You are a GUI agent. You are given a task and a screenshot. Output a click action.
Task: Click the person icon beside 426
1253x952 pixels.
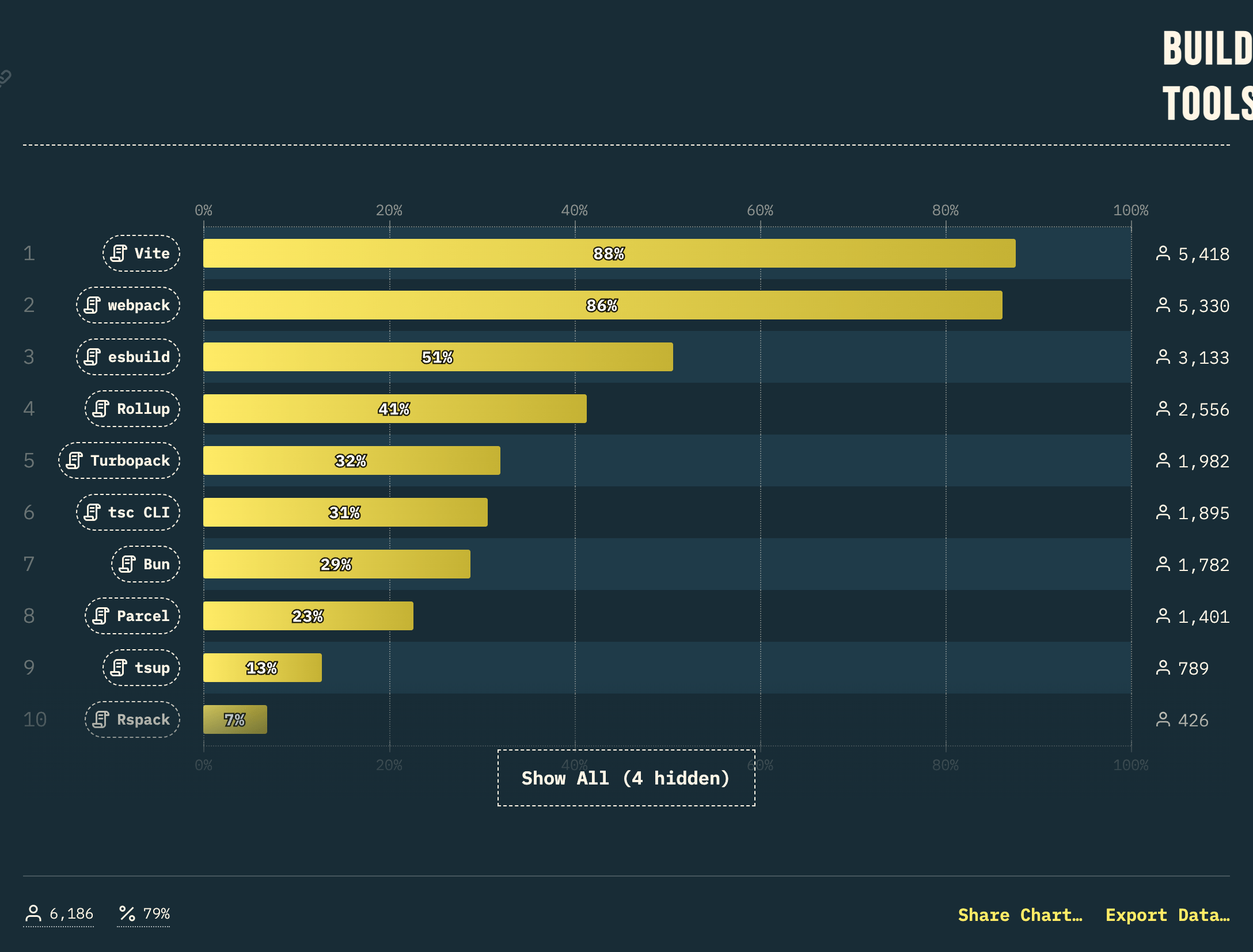(1163, 719)
